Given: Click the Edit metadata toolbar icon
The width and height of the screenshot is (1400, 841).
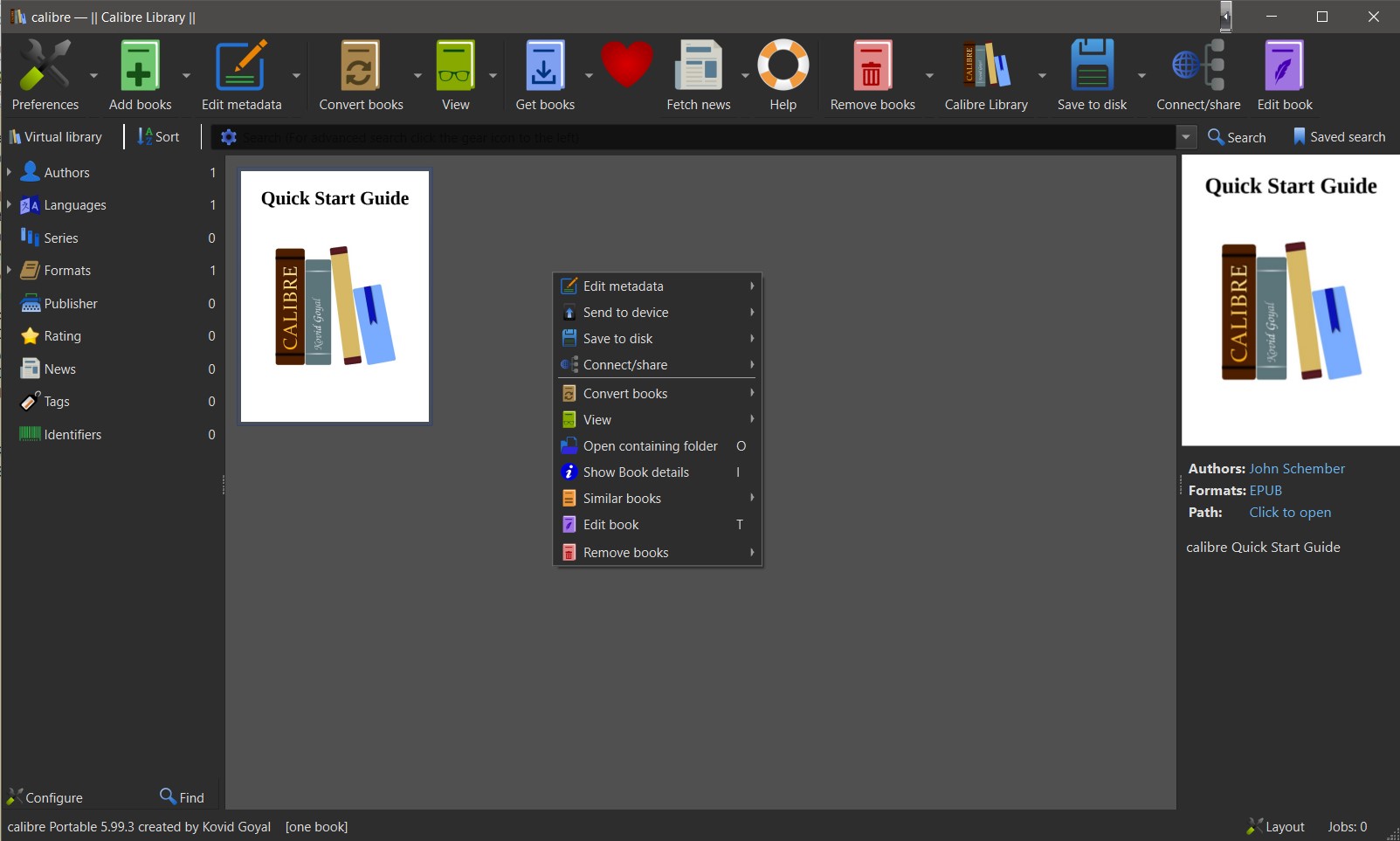Looking at the screenshot, I should (241, 65).
